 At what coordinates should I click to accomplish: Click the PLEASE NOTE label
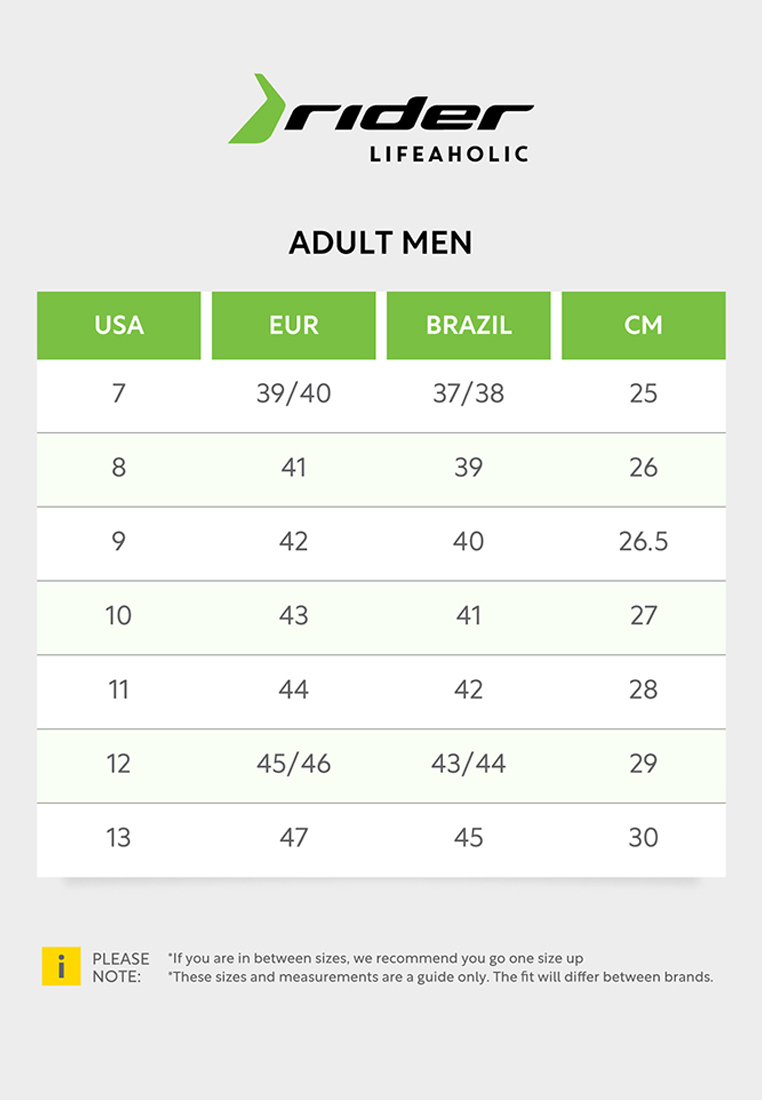point(120,967)
